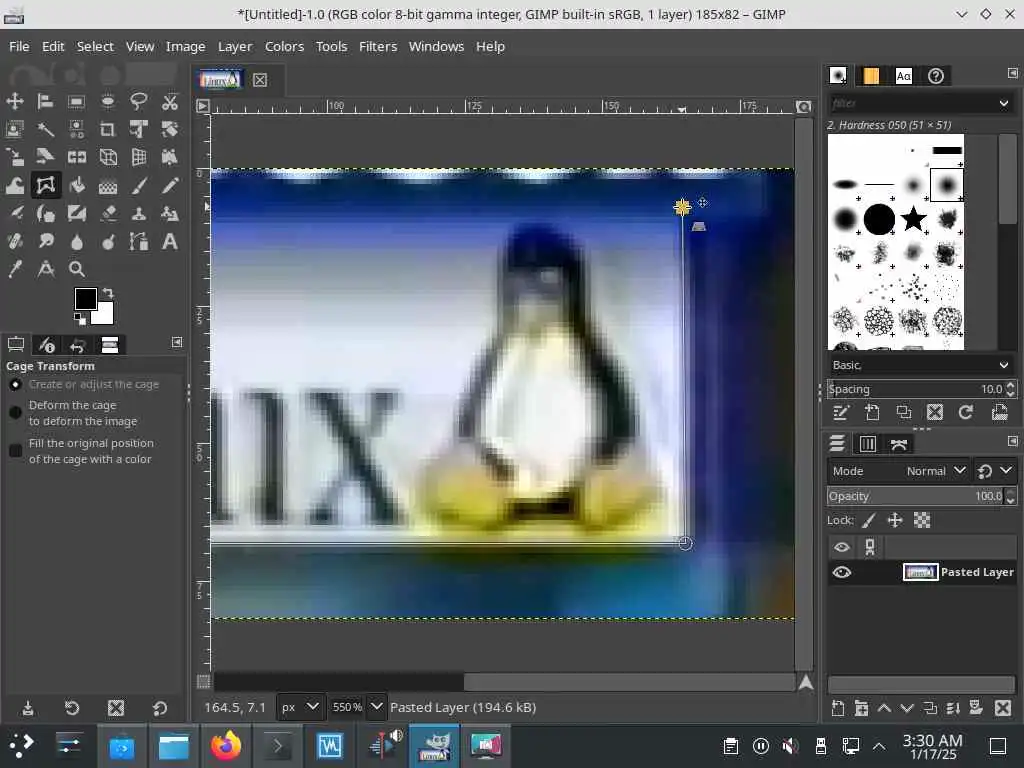Open the Basic brush tag dropdown

[921, 365]
